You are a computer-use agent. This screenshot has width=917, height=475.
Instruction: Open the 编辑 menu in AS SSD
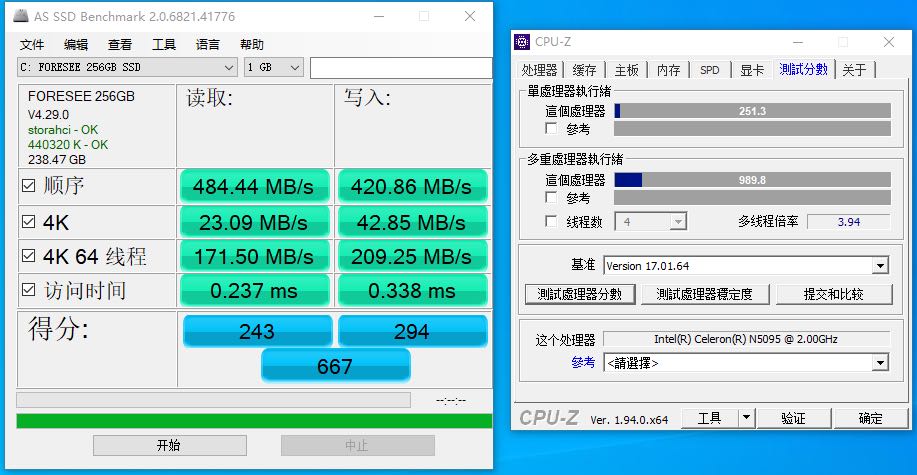pos(76,44)
